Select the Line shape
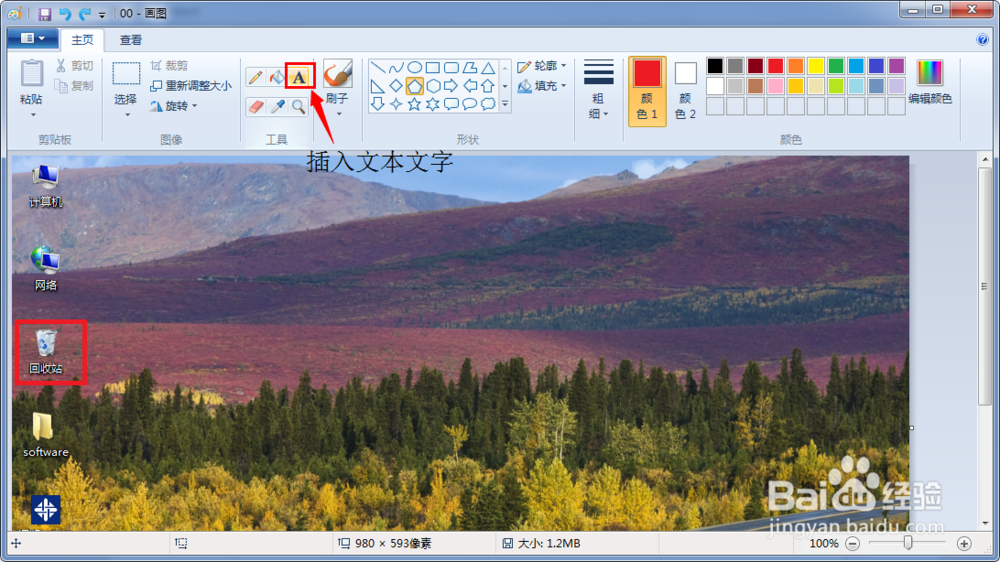 (378, 68)
